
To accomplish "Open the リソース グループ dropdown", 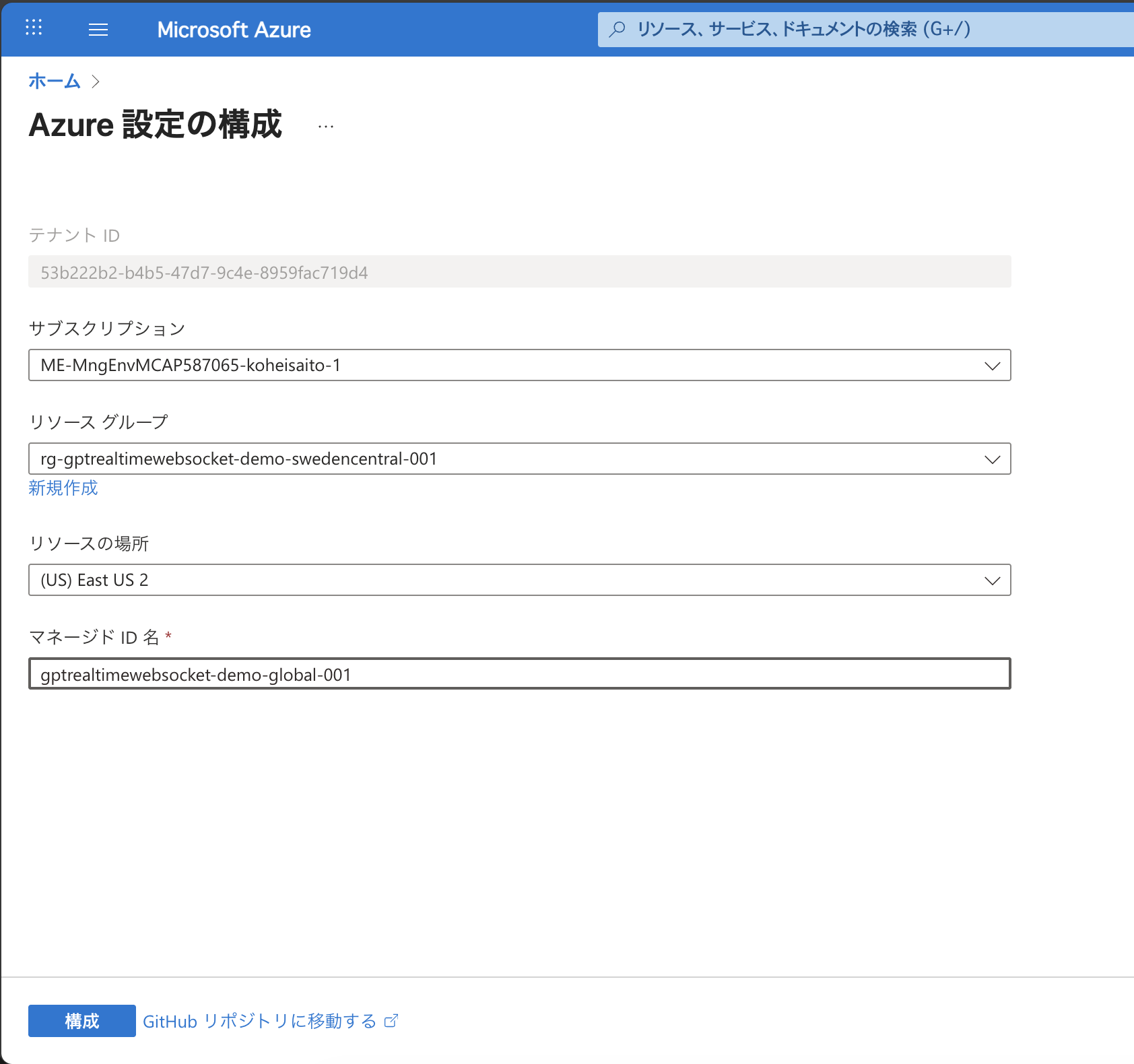I will [x=520, y=459].
